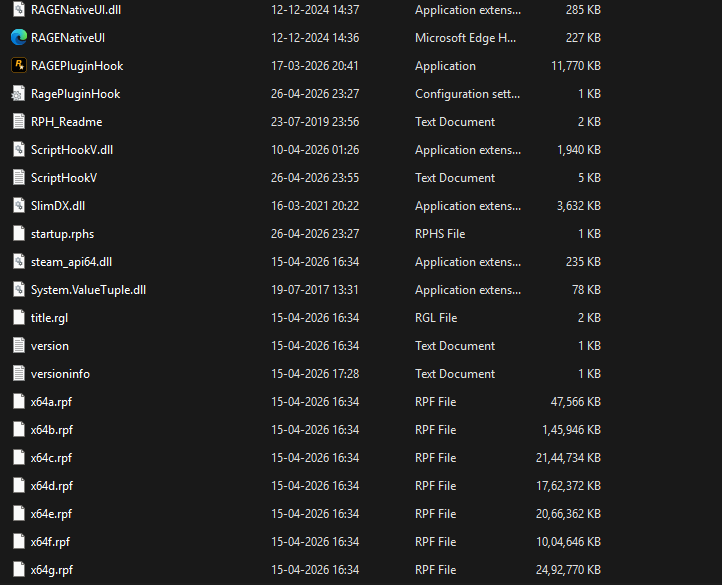
Task: Click the ScriptHookV text document icon
Action: point(19,178)
